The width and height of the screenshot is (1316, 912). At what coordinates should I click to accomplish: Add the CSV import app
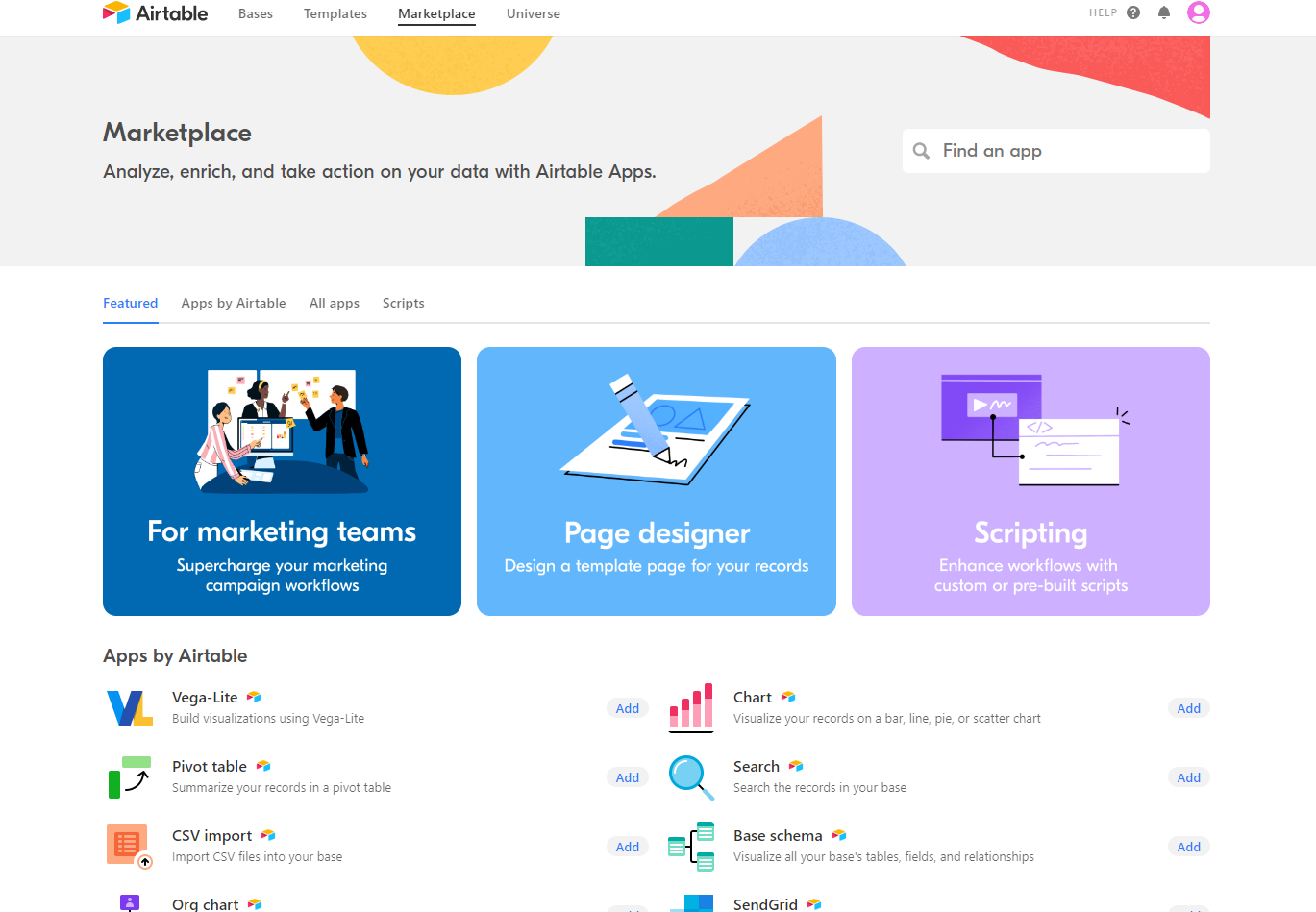[628, 847]
